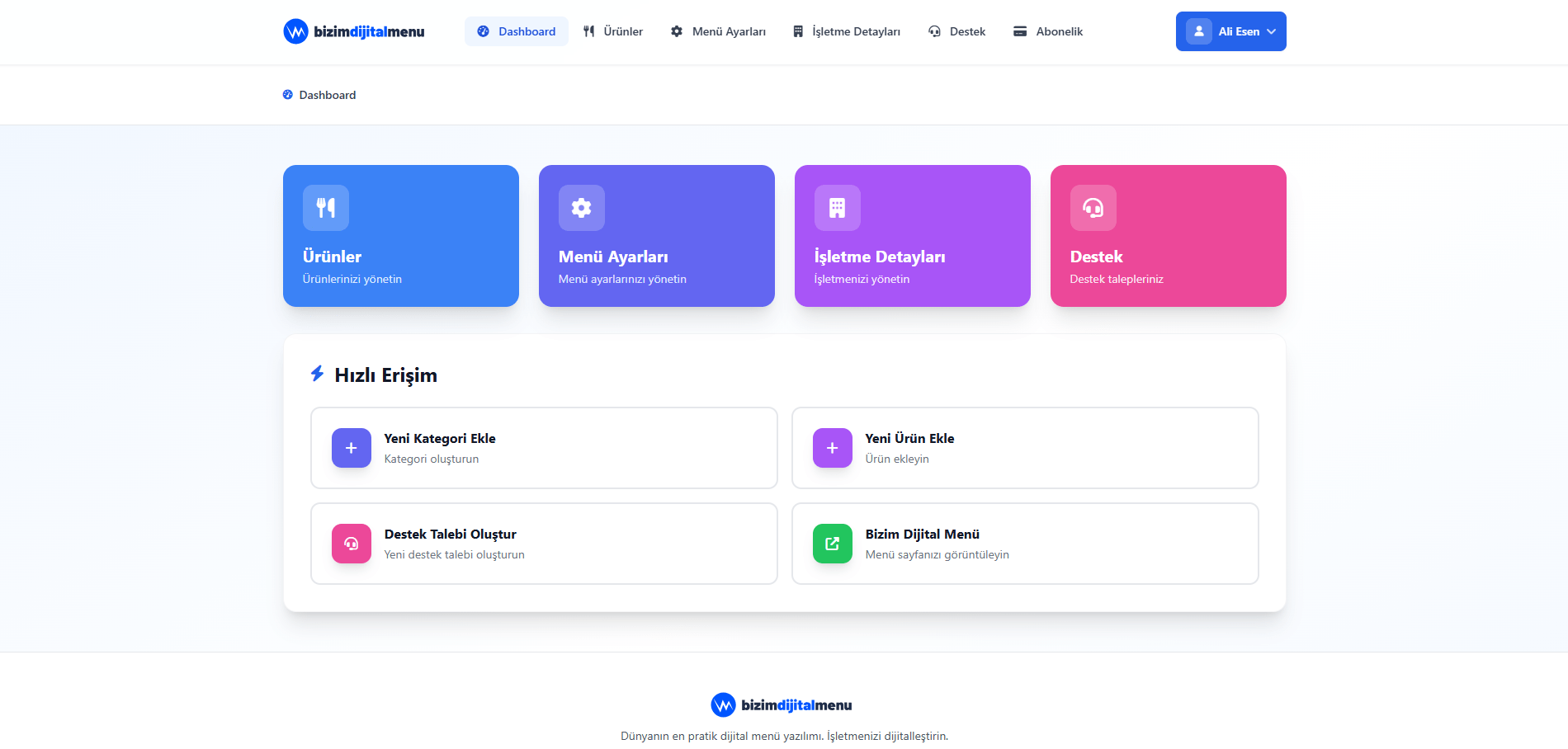Click the Yeni Ürün Ekle quick access title
The height and width of the screenshot is (749, 1568).
[909, 438]
